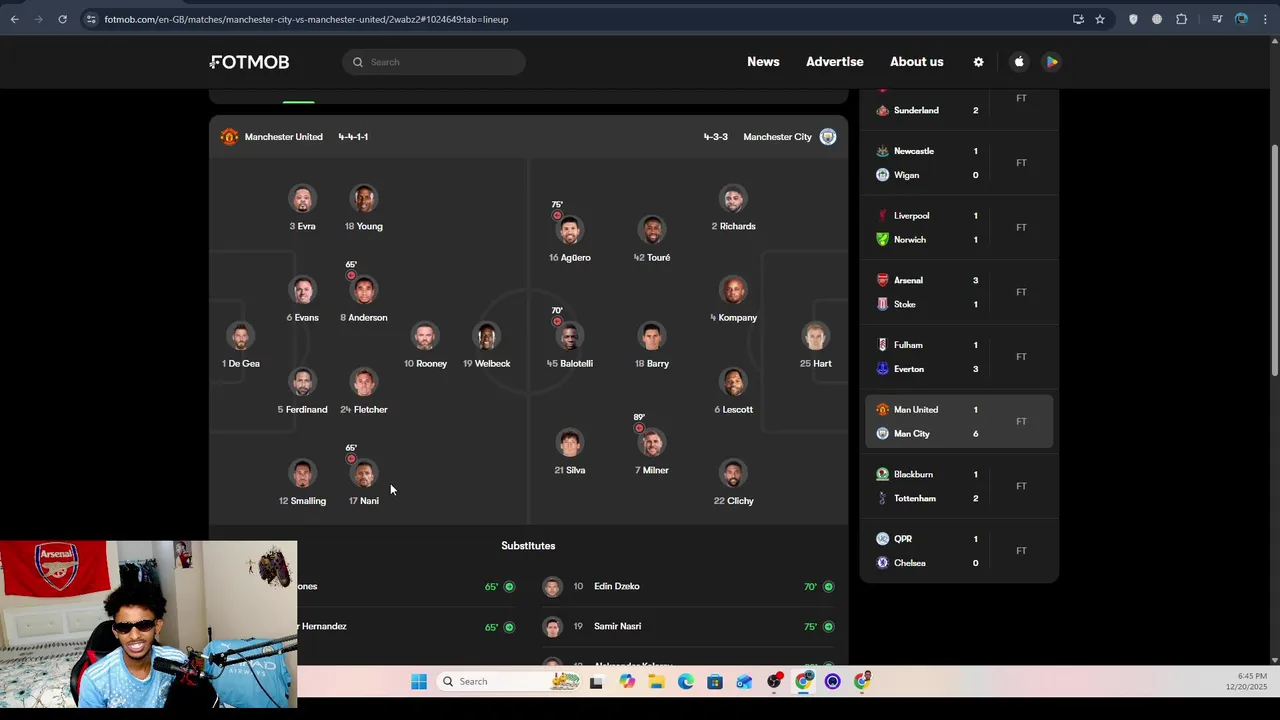Open the media control icon in toolbar
1280x720 pixels.
tap(1217, 19)
